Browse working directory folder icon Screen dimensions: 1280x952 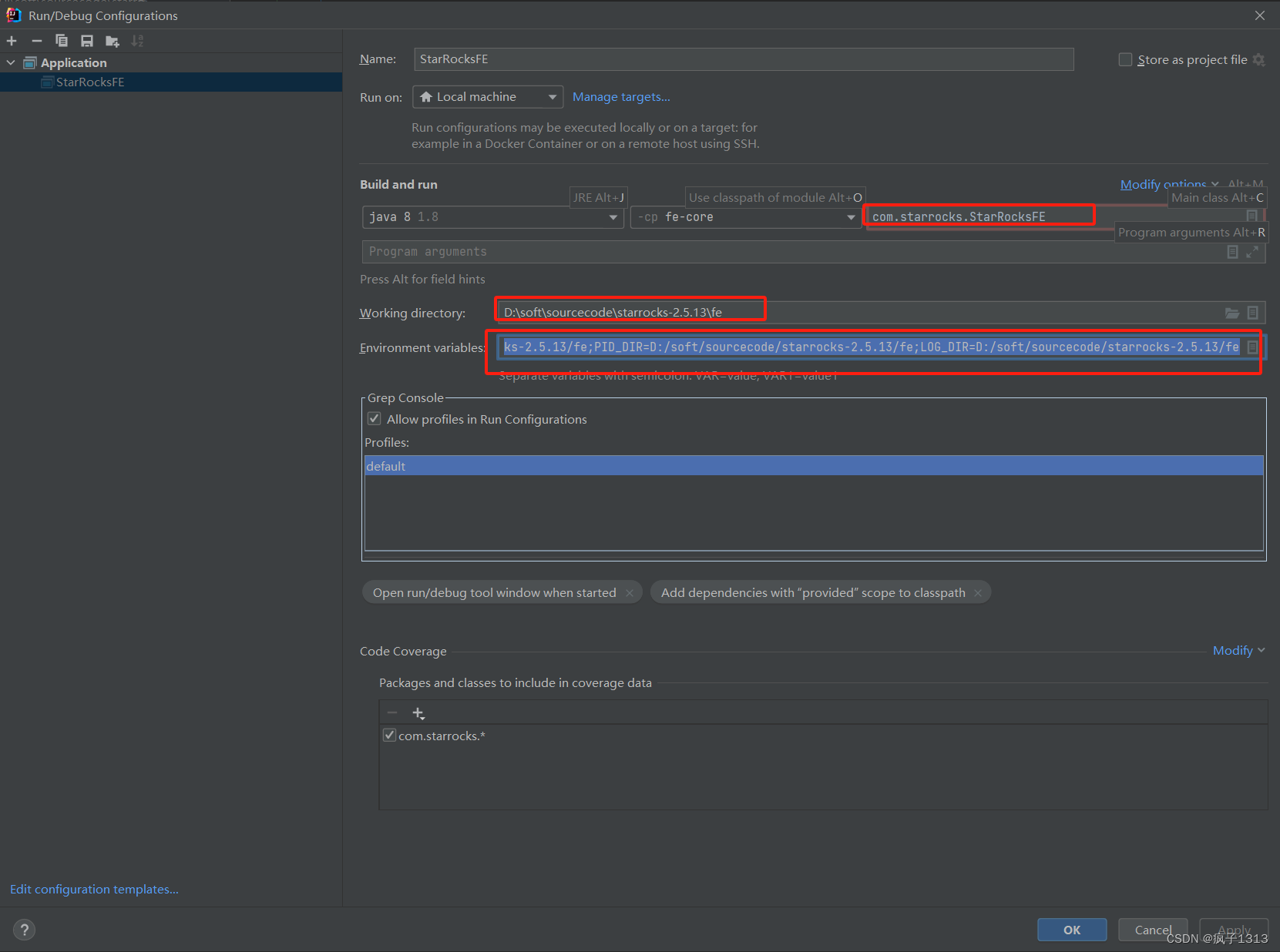pos(1232,313)
